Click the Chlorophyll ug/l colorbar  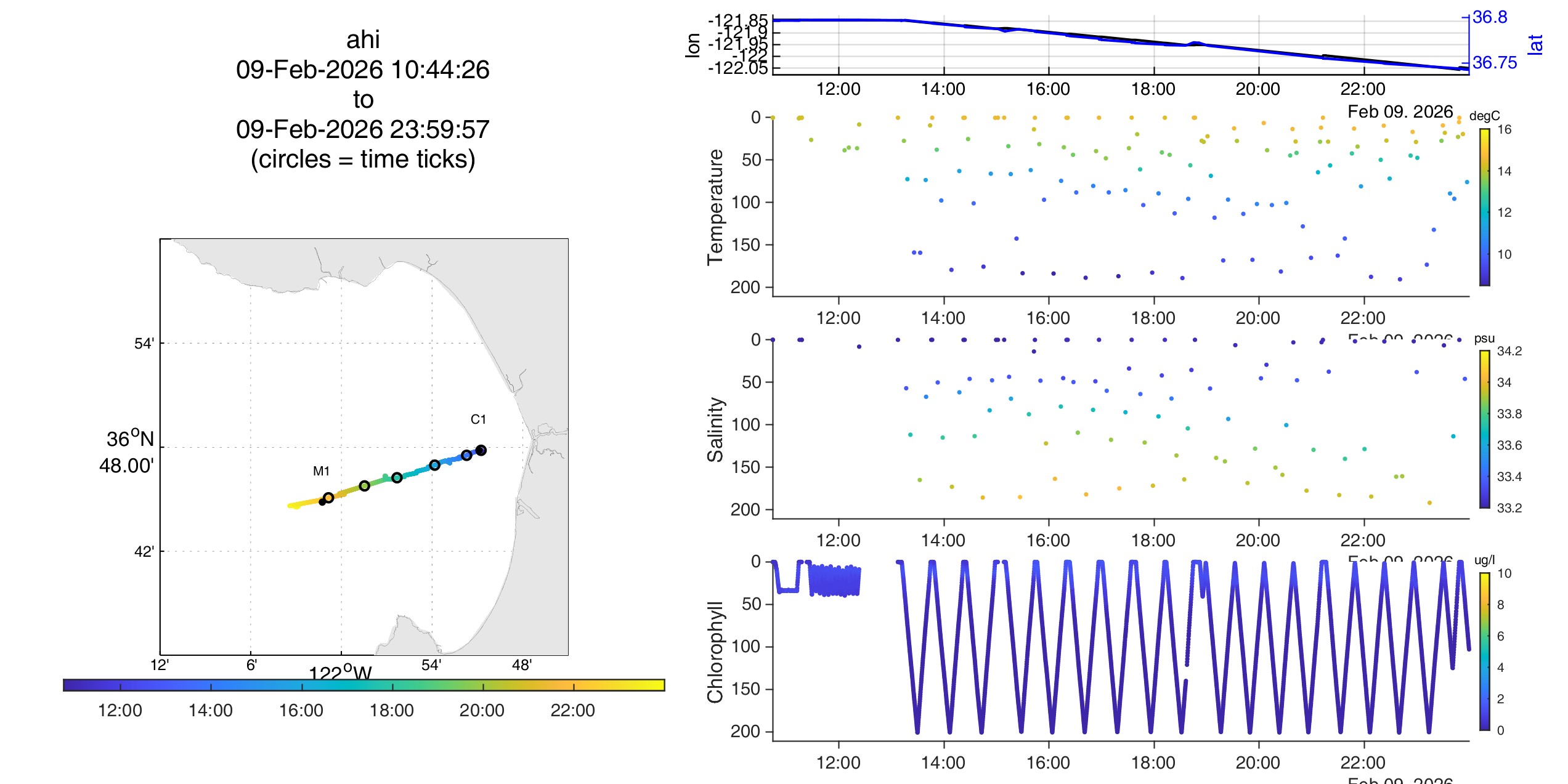1484,651
